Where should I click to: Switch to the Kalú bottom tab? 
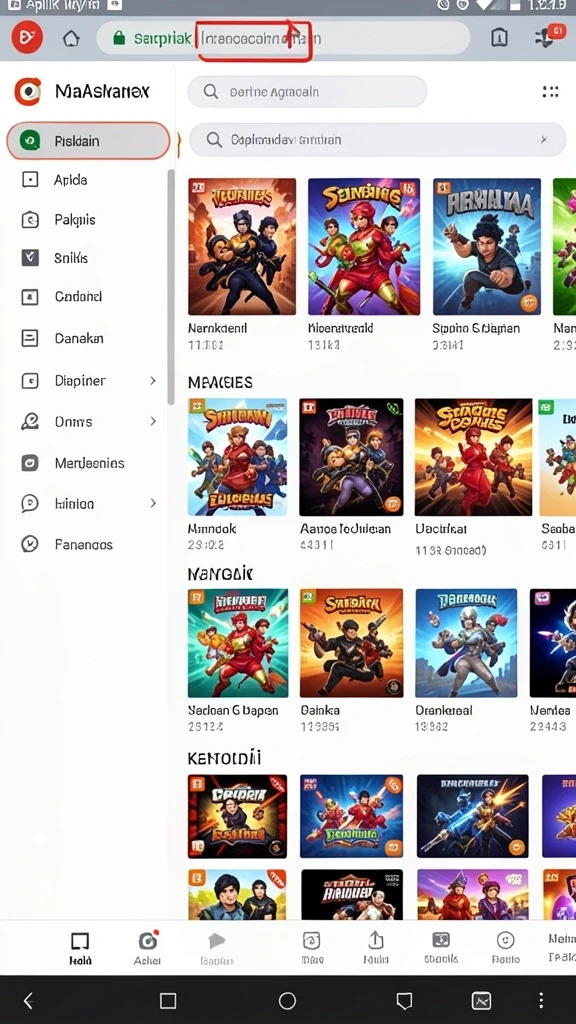[80, 948]
